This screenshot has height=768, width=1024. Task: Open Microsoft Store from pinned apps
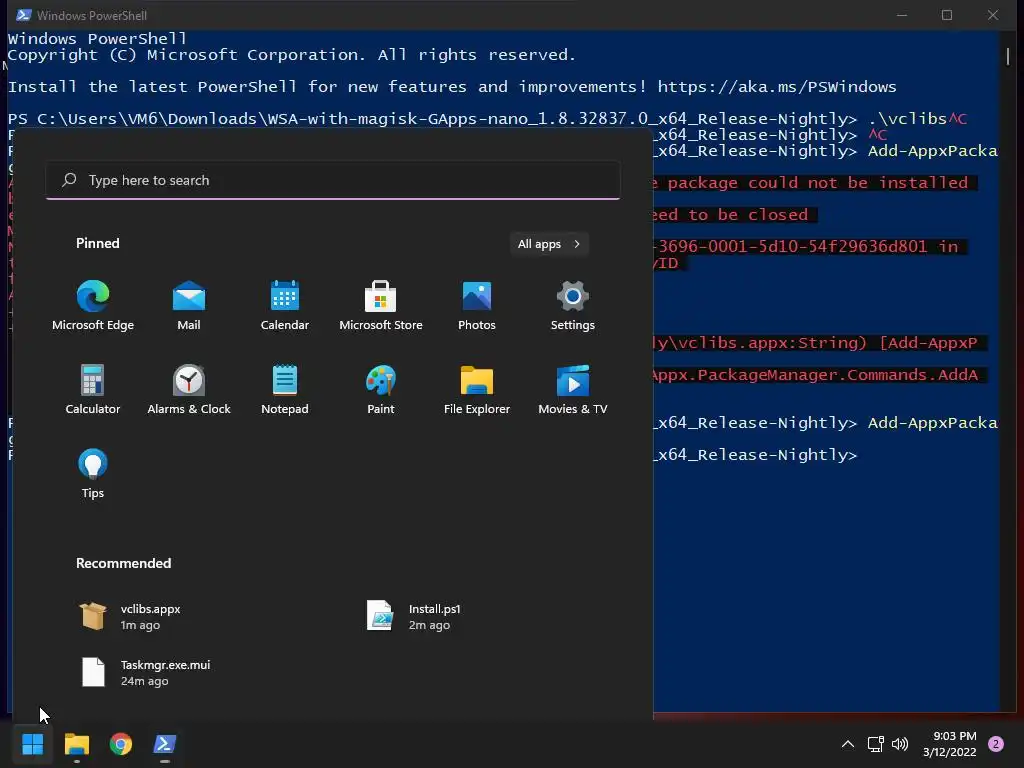381,306
